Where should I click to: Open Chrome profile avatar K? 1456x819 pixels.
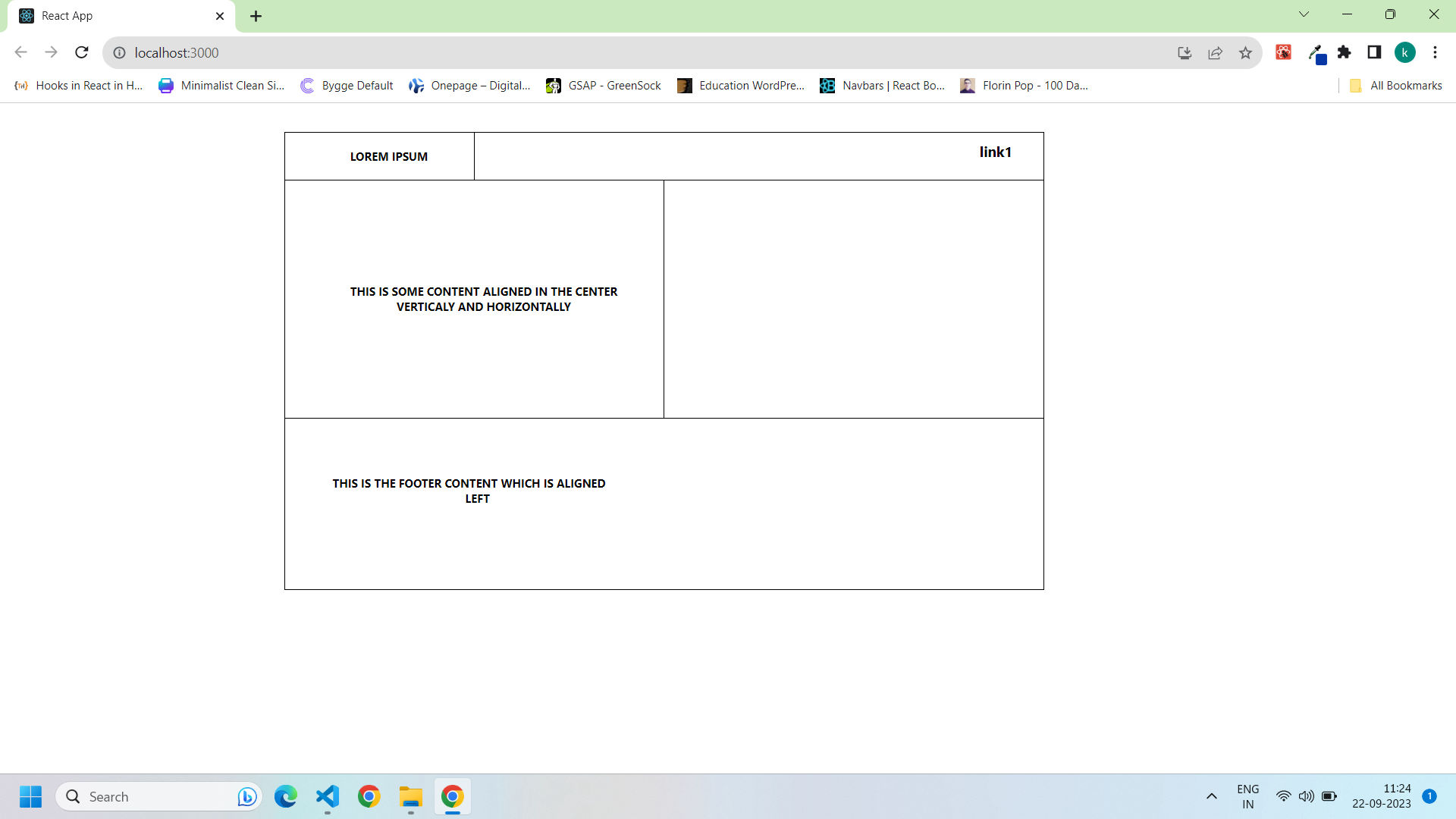coord(1404,52)
